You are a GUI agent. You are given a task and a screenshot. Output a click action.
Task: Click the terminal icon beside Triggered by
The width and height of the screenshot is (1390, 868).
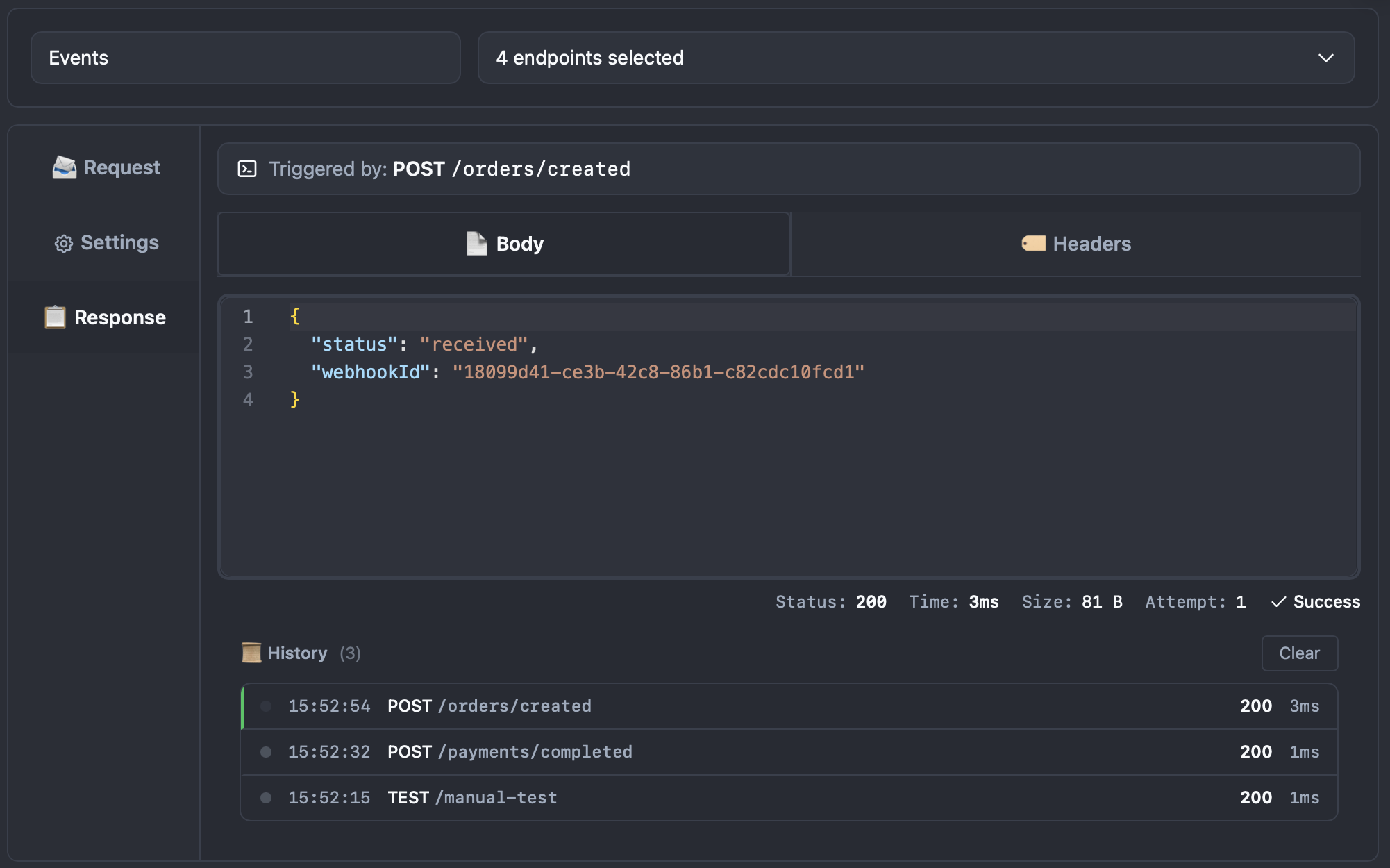coord(247,169)
